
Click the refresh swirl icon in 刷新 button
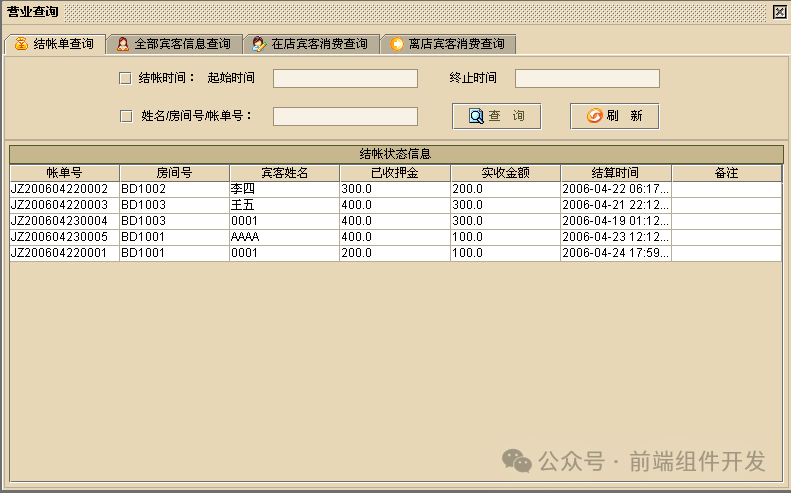pos(595,116)
